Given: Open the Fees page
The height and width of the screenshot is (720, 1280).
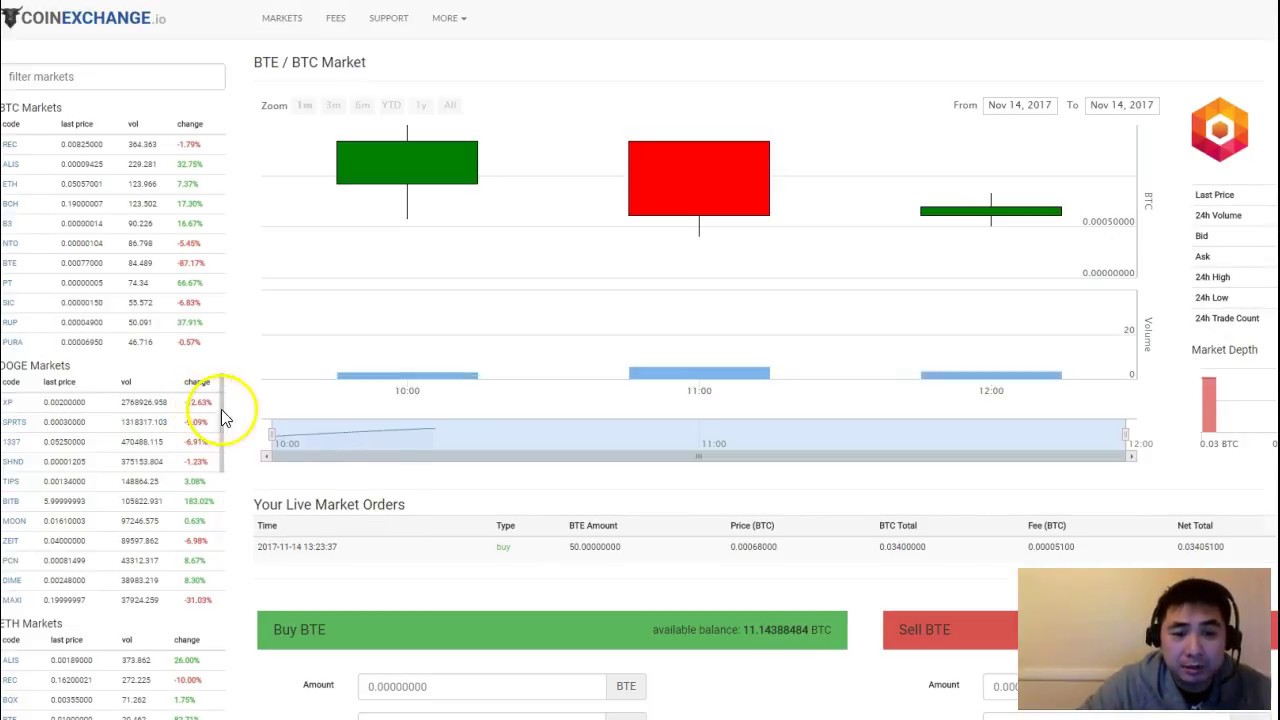Looking at the screenshot, I should click(x=336, y=18).
